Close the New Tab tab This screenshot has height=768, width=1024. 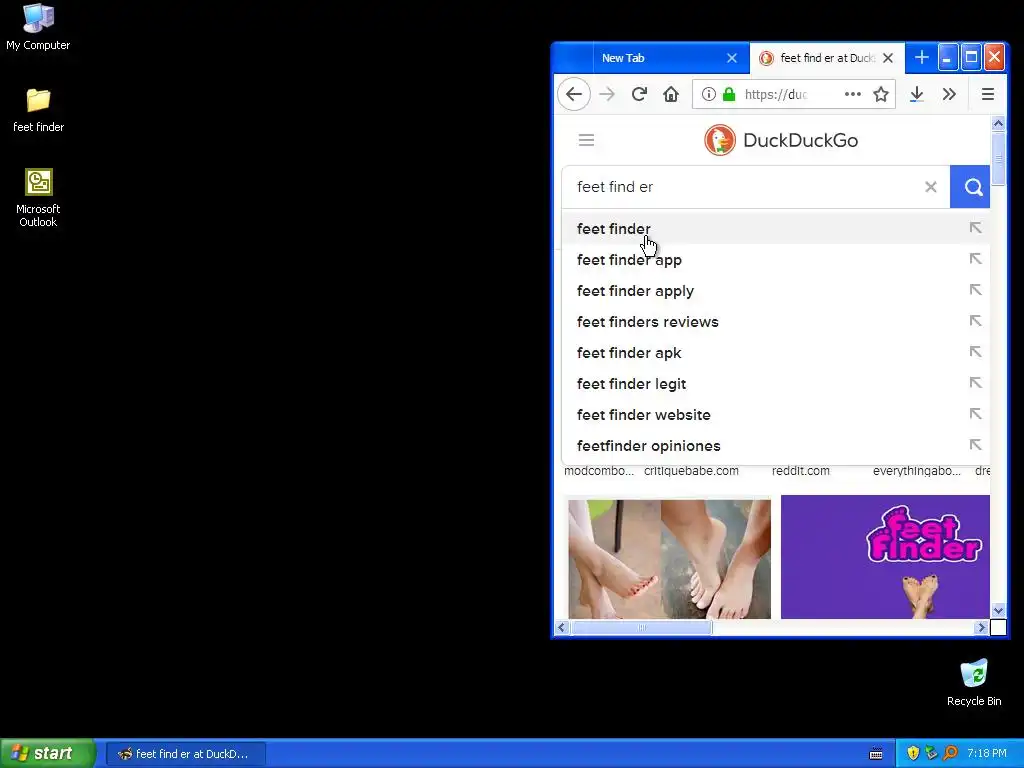pos(732,58)
